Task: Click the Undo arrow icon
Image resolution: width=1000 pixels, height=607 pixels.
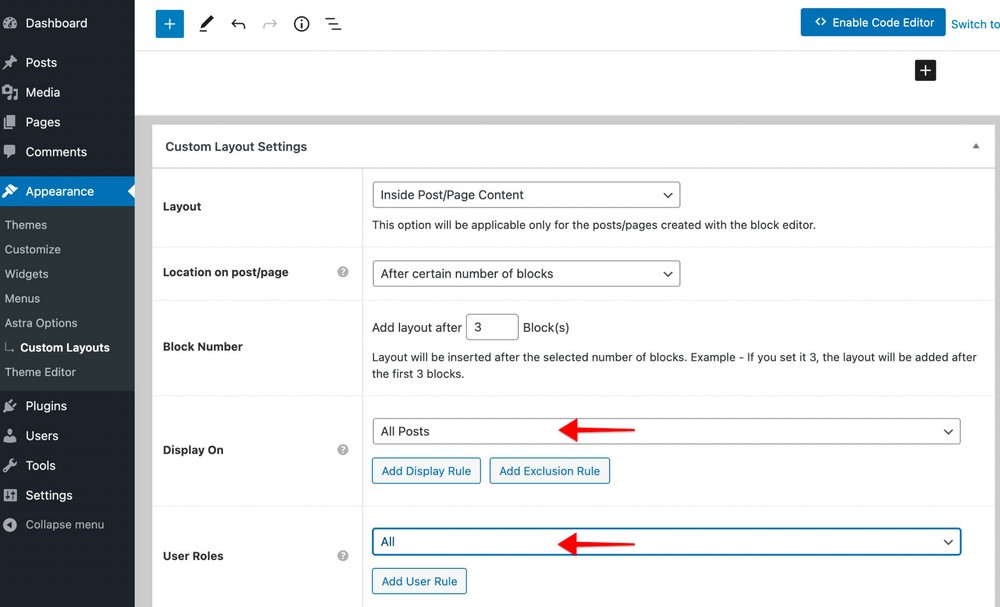Action: pyautogui.click(x=238, y=23)
